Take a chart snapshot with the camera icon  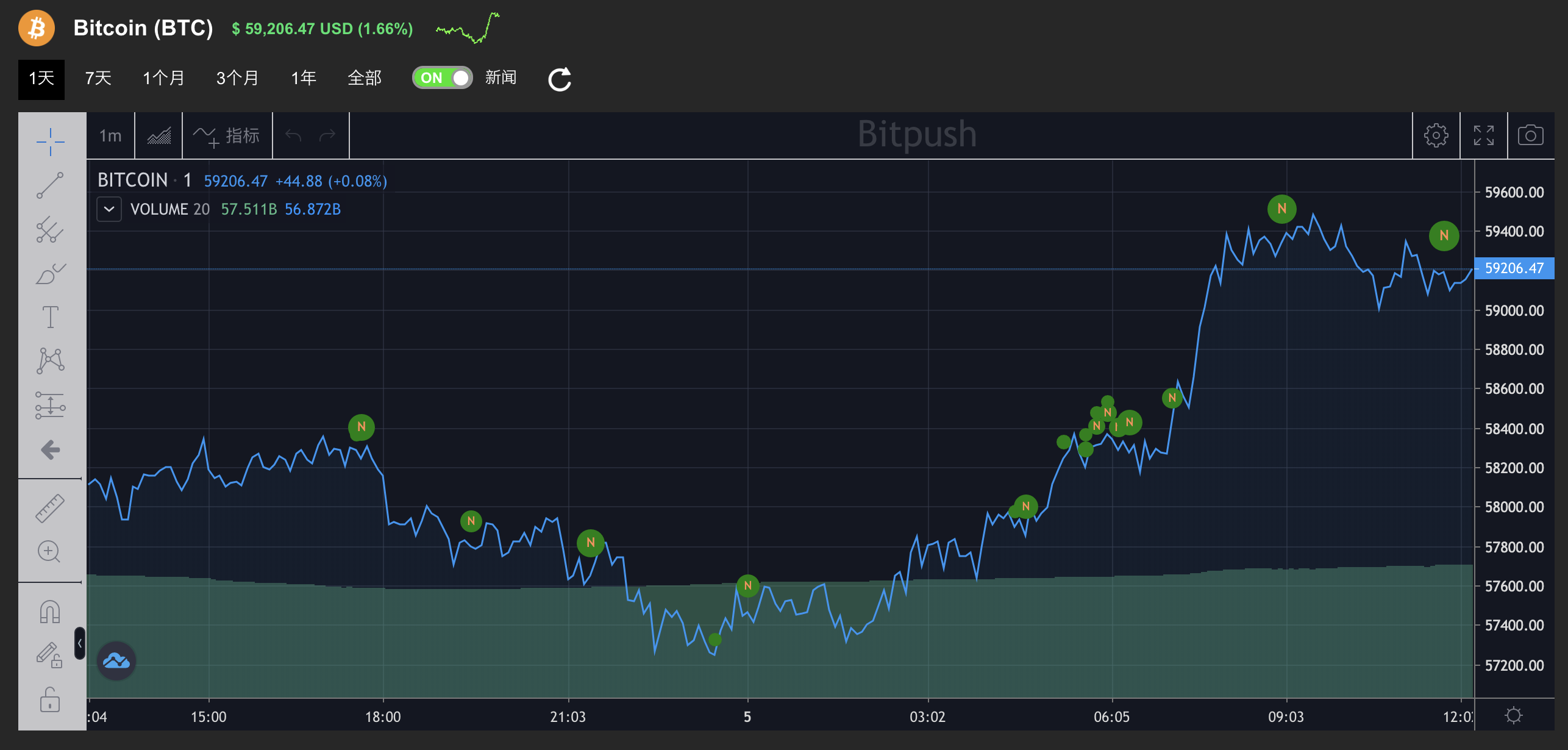pyautogui.click(x=1531, y=135)
